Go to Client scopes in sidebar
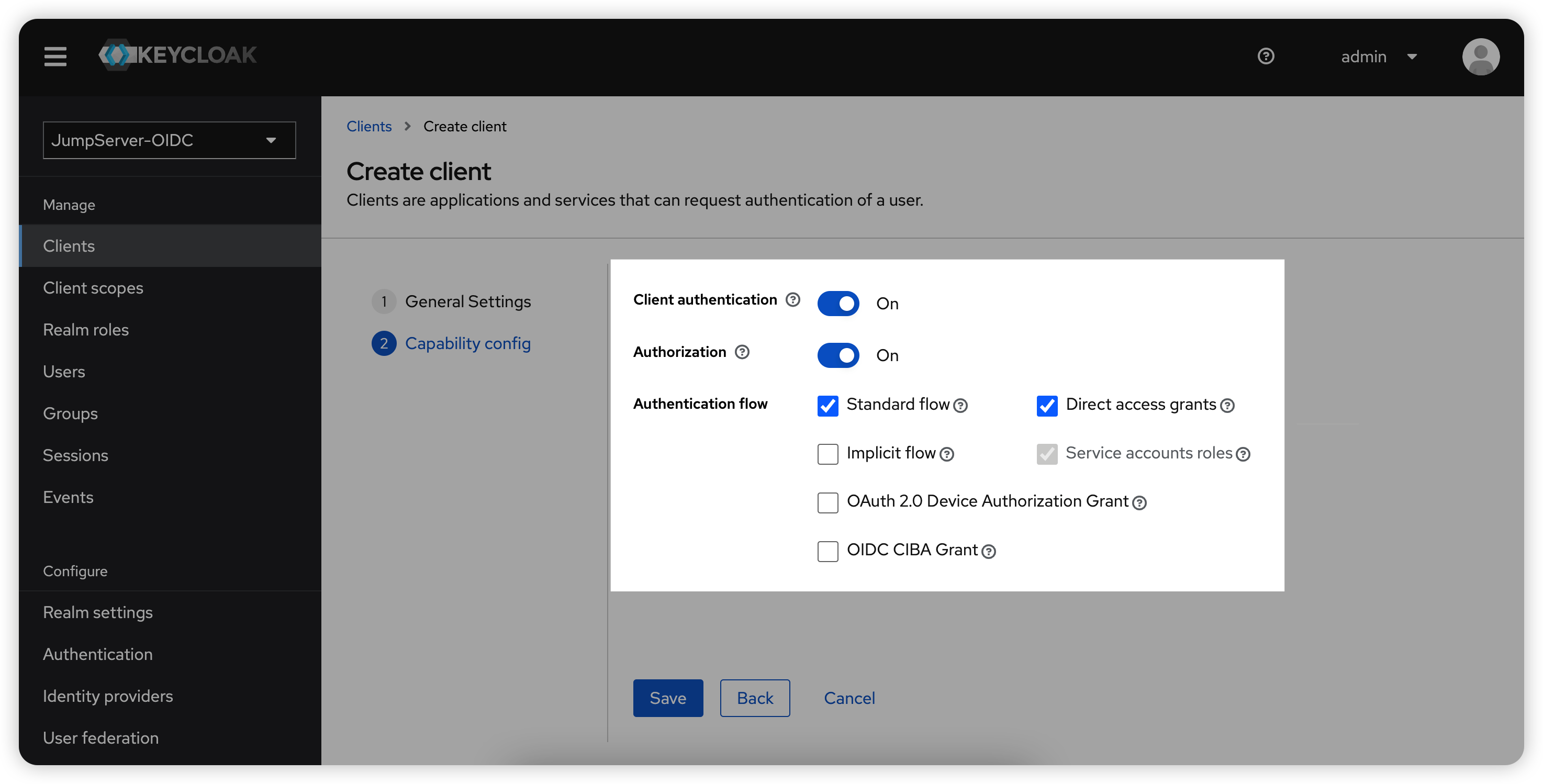Screen dimensions: 1543x784 [x=93, y=288]
